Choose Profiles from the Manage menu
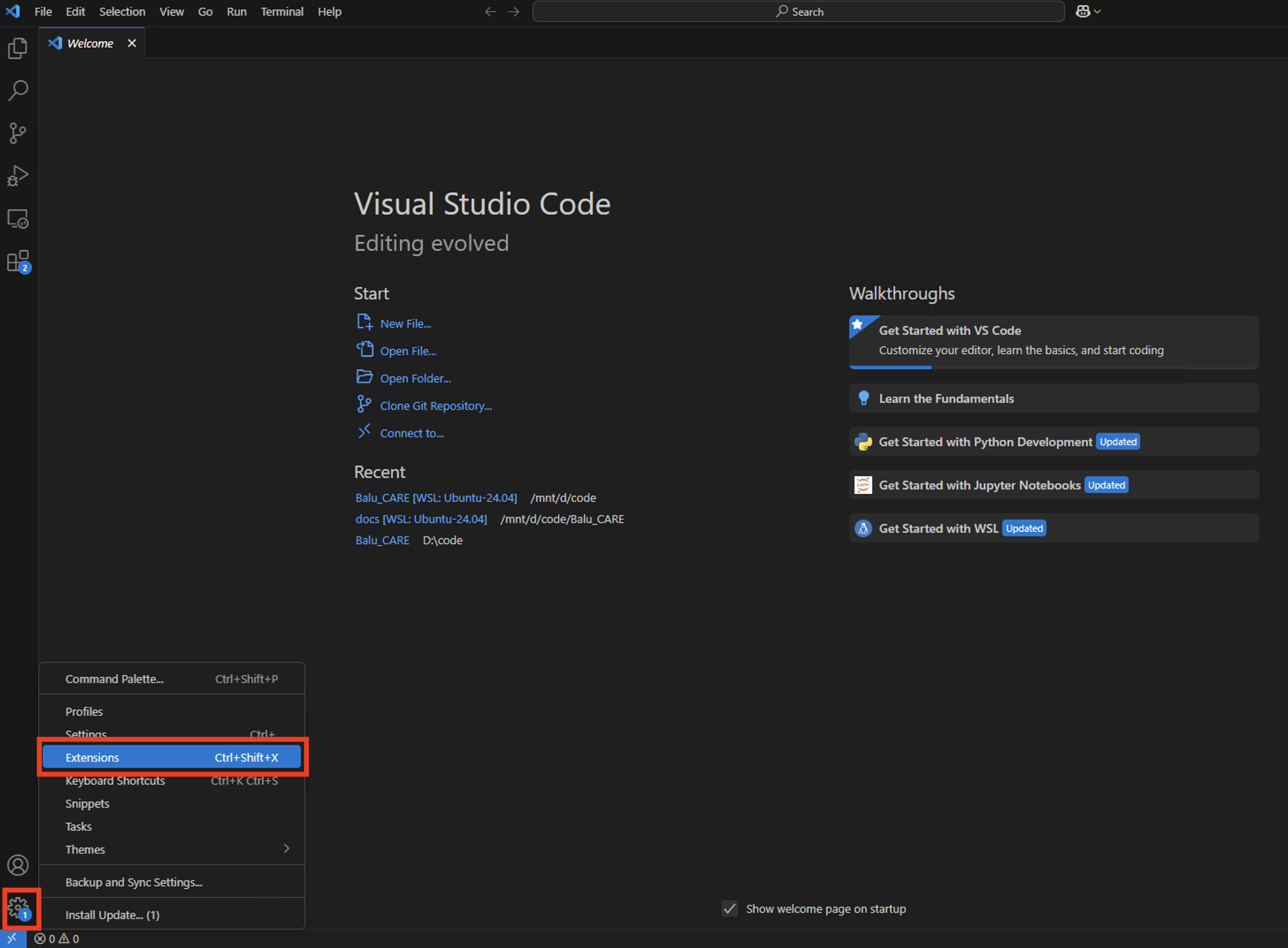The width and height of the screenshot is (1288, 948). [x=172, y=711]
